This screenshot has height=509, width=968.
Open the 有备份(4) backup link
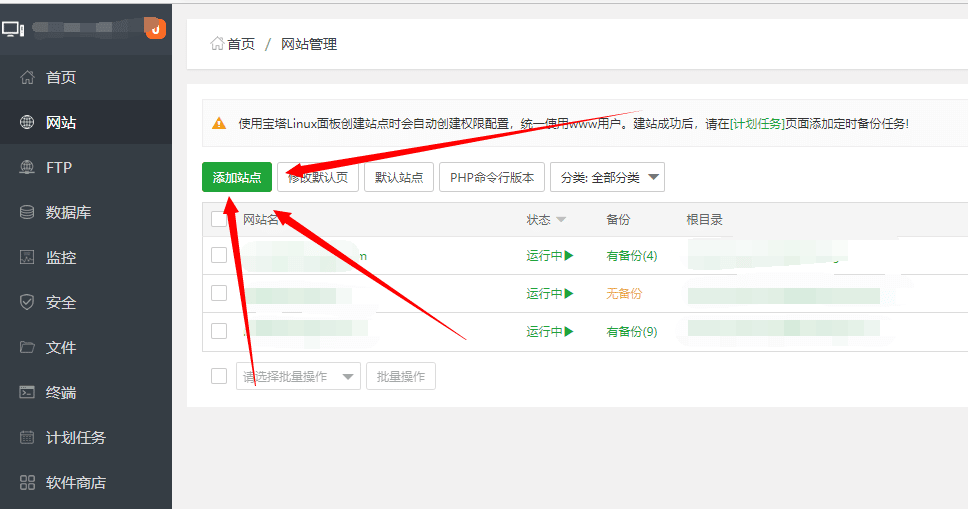[x=632, y=256]
